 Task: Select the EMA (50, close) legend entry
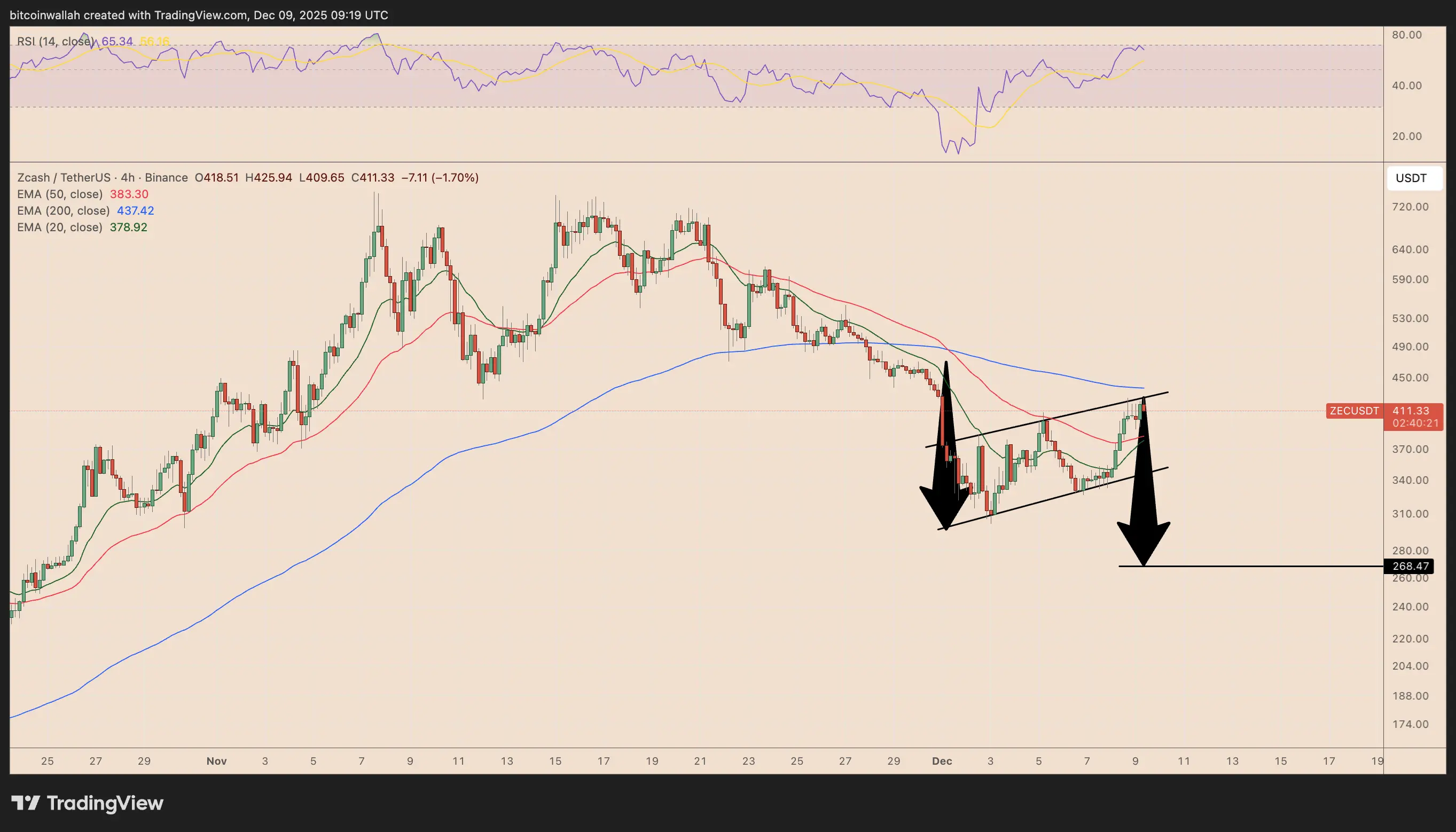[x=60, y=194]
